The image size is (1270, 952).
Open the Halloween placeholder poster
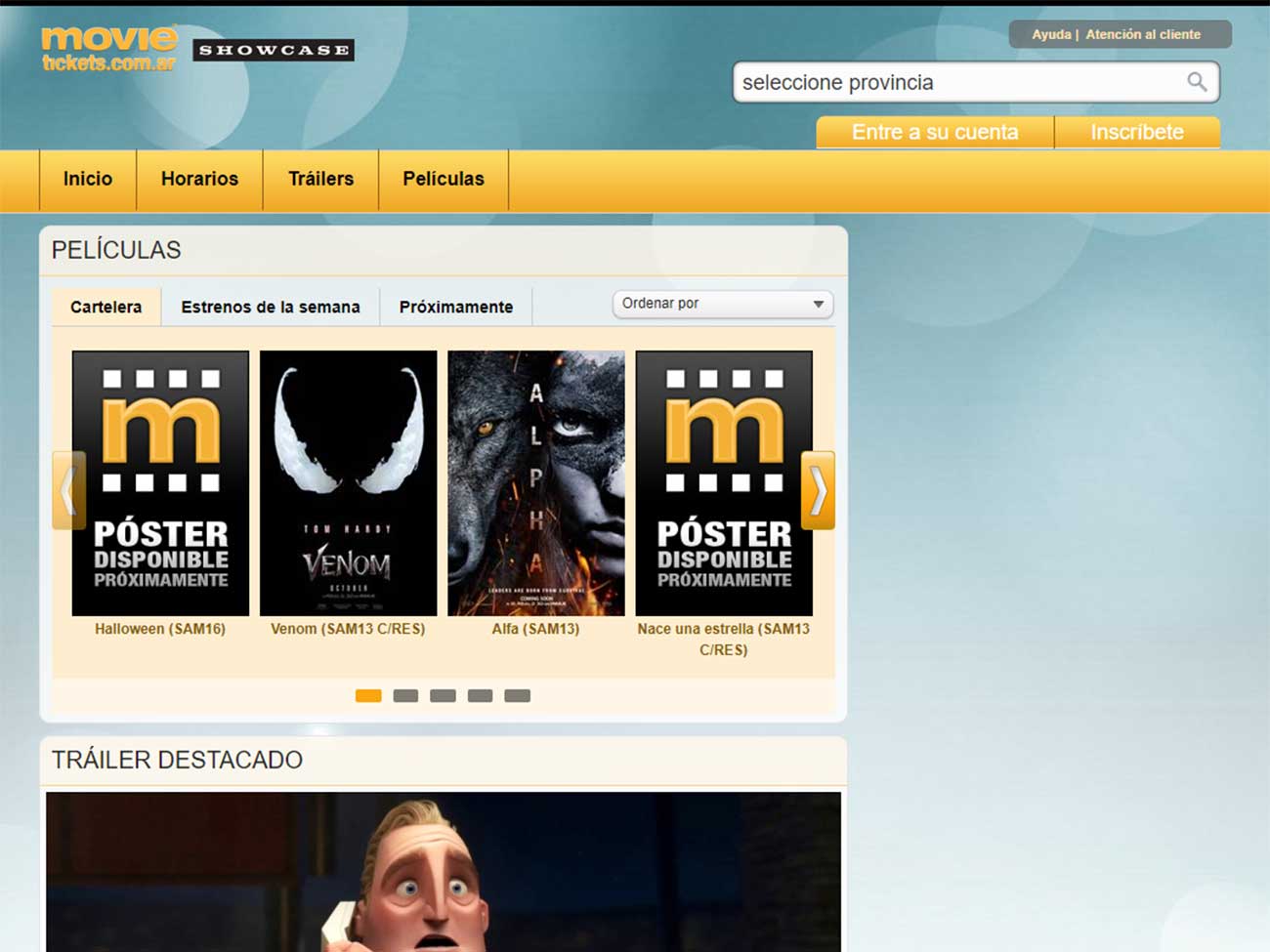(x=160, y=483)
